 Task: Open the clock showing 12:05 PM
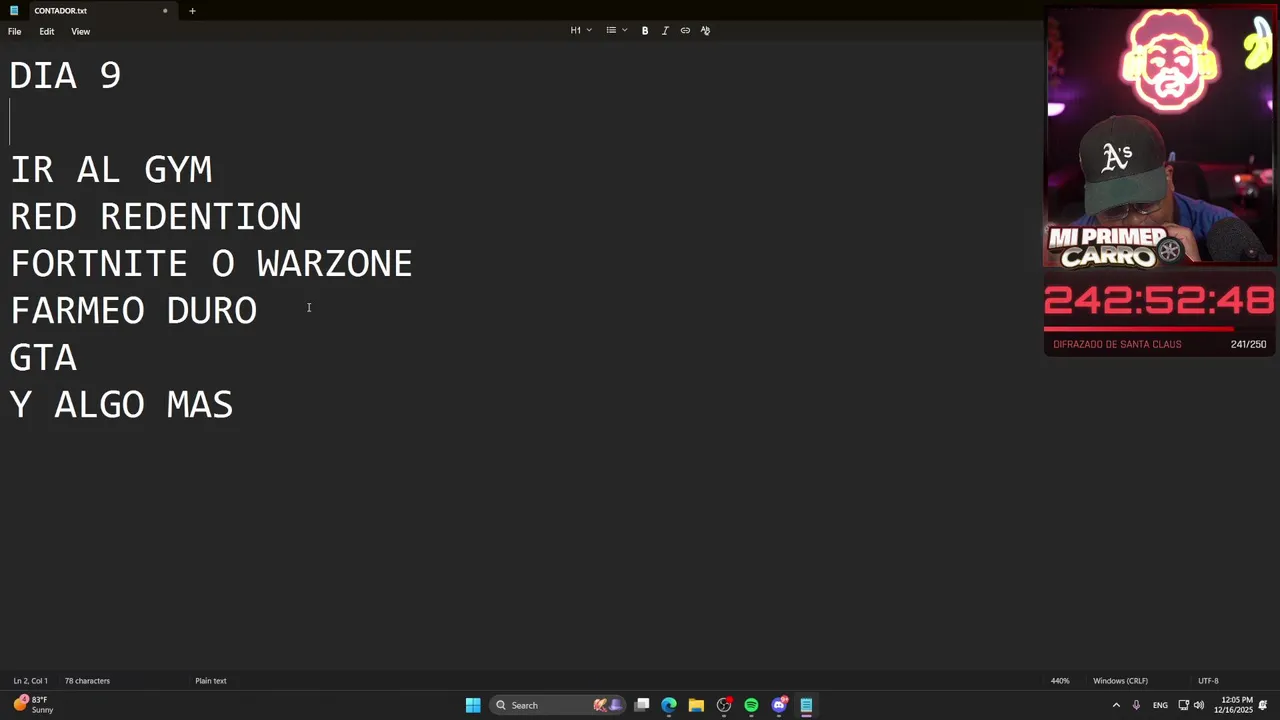click(1233, 705)
